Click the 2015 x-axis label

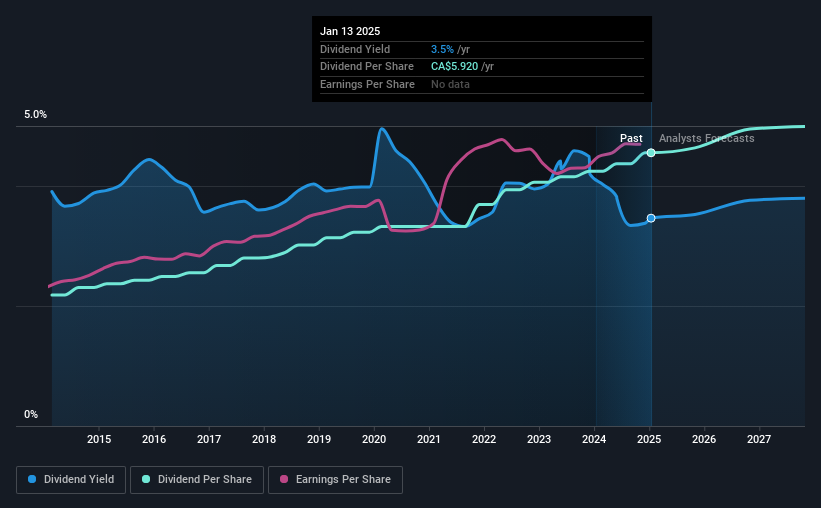99,439
